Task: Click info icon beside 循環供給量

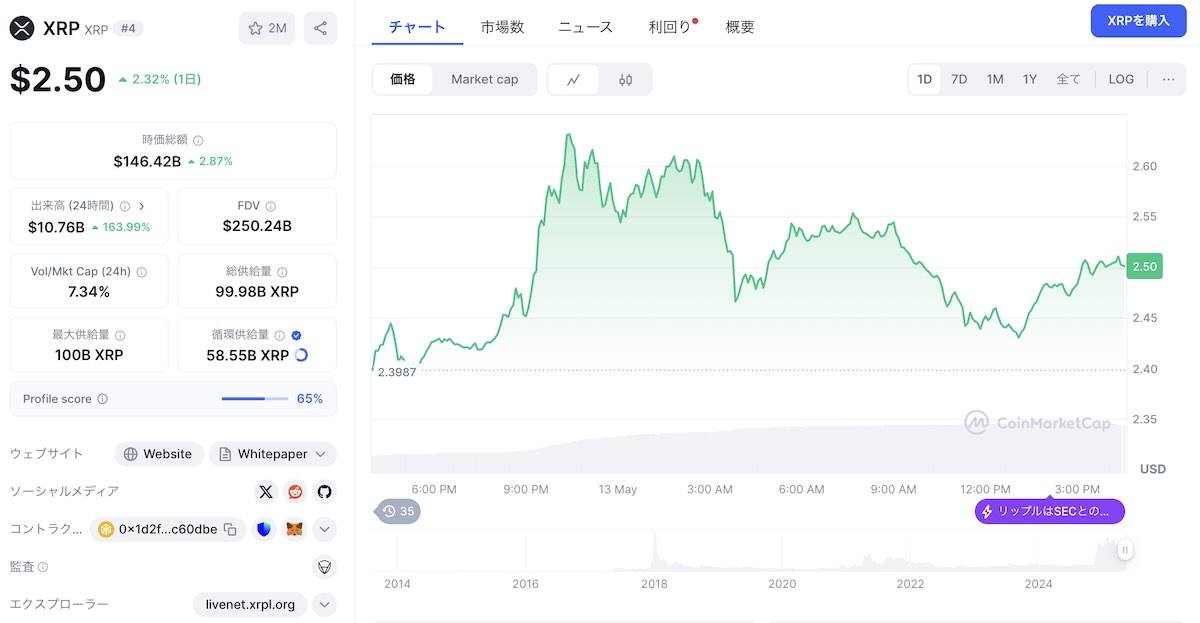Action: coord(279,336)
